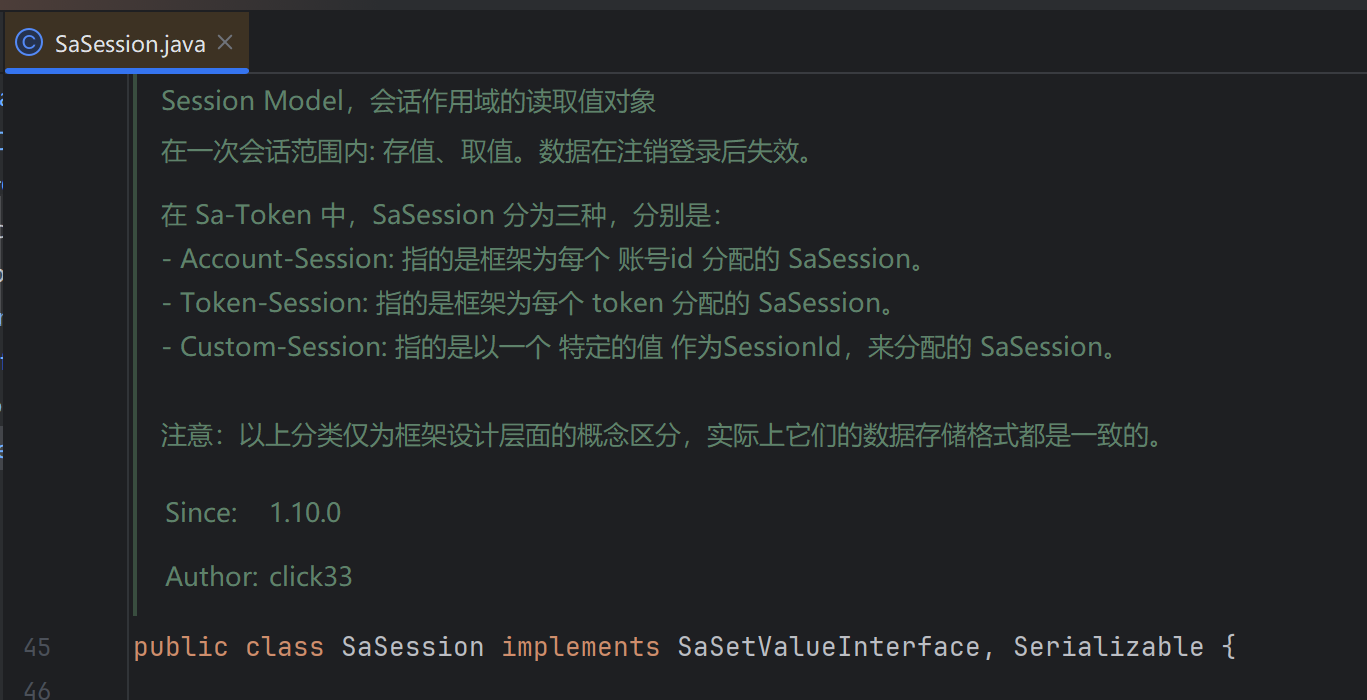Viewport: 1367px width, 700px height.
Task: Click the Serializable interface name
Action: coord(1108,647)
